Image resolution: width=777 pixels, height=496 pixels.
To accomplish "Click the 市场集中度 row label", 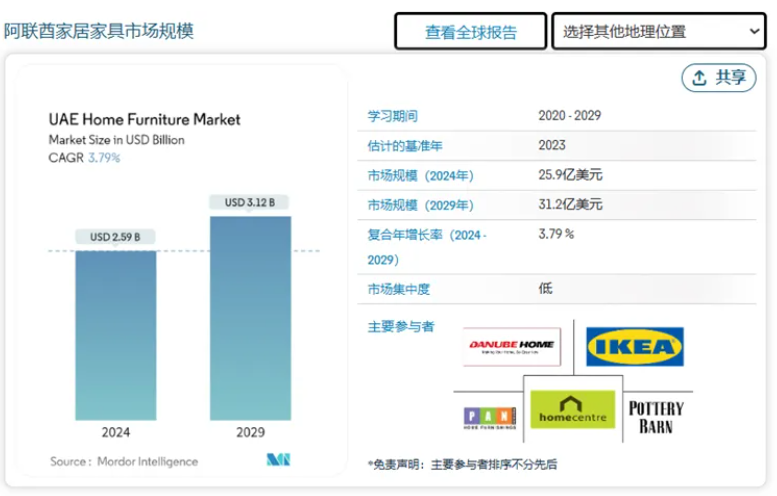I will click(399, 289).
